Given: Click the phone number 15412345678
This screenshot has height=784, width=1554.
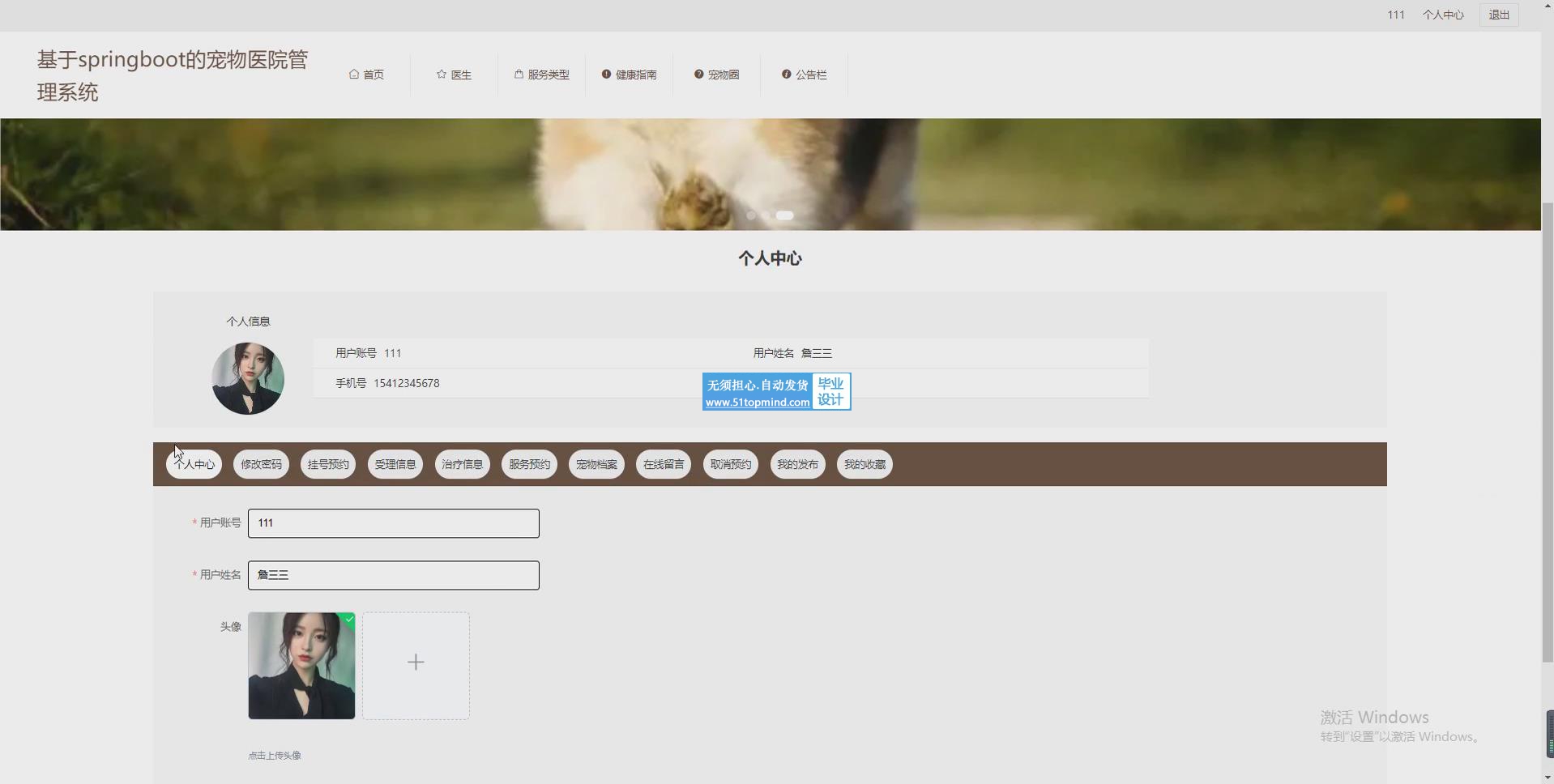Looking at the screenshot, I should pyautogui.click(x=407, y=383).
